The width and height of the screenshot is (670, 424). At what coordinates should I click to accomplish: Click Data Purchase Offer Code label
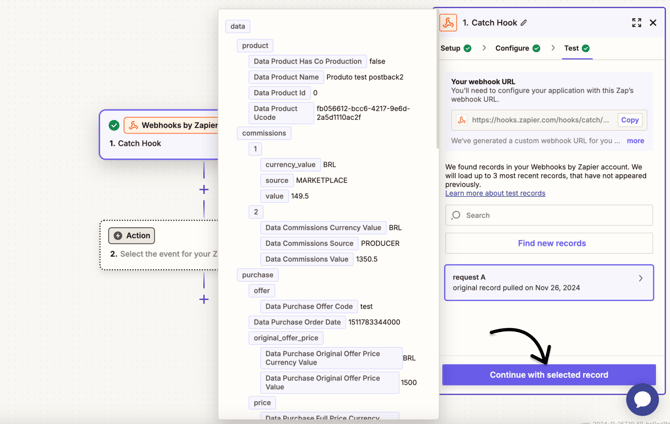click(x=309, y=306)
